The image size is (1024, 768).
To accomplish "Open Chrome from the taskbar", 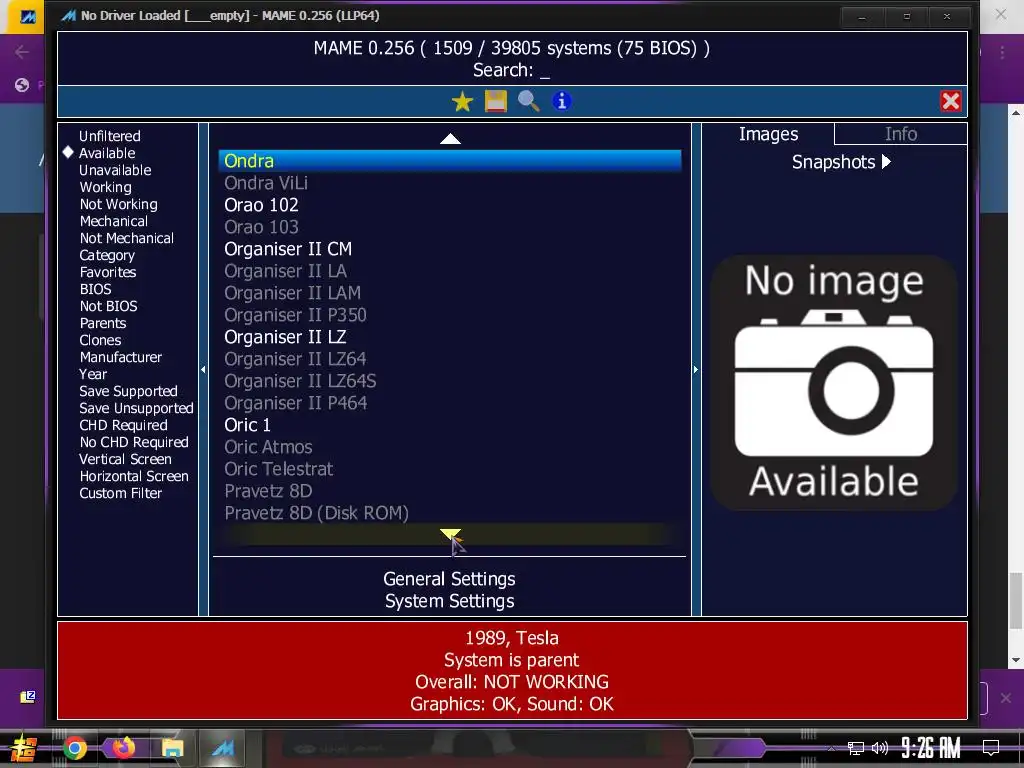I will tap(74, 748).
